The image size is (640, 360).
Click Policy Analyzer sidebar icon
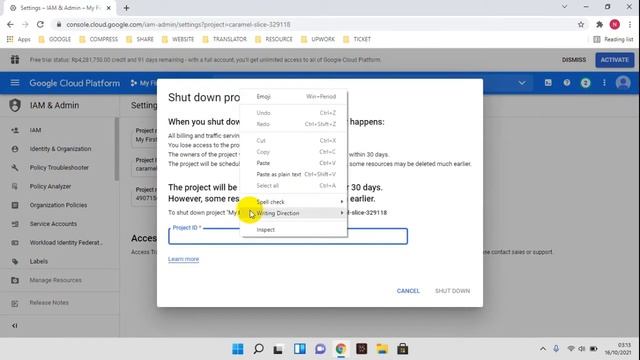[x=15, y=187]
